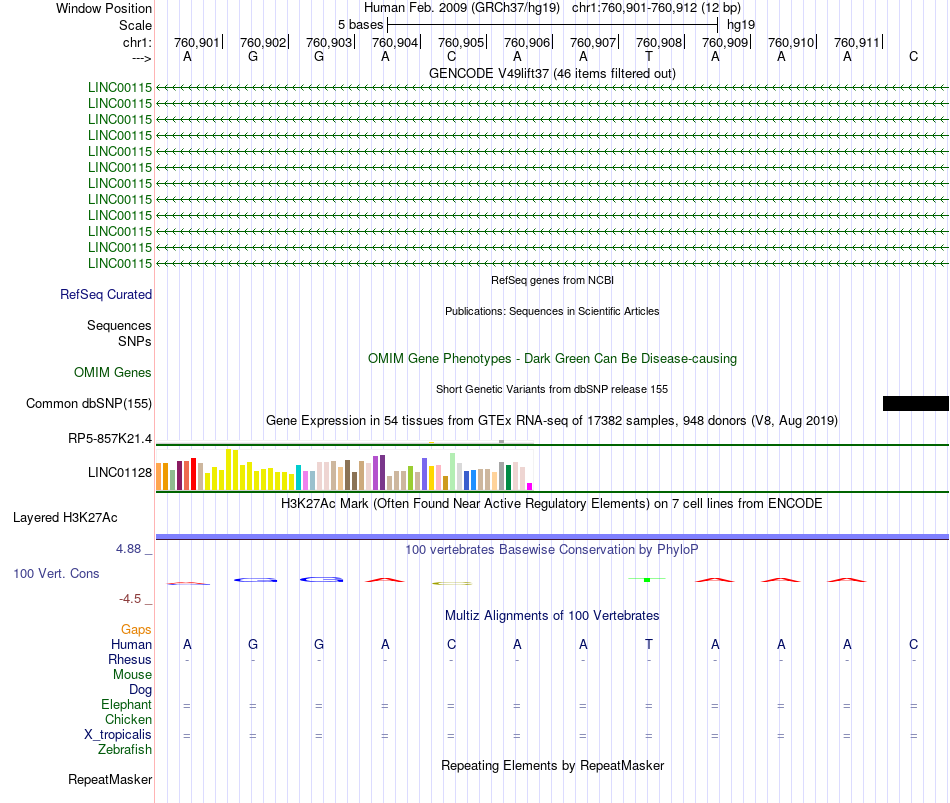Click '100 vertebrates Basewise Conservation by PhyloP' title

click(x=552, y=550)
